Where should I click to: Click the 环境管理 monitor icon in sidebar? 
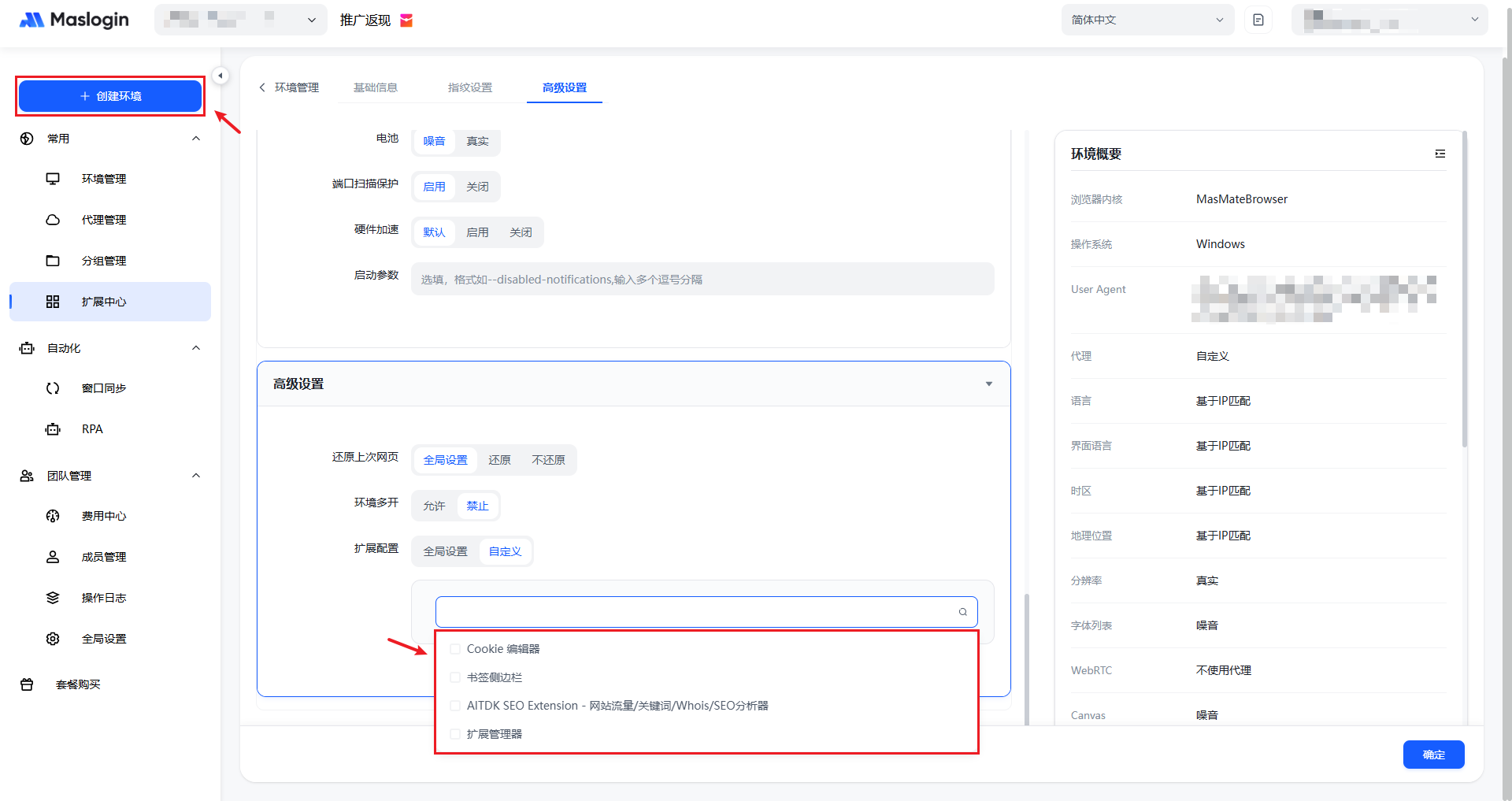pos(53,179)
